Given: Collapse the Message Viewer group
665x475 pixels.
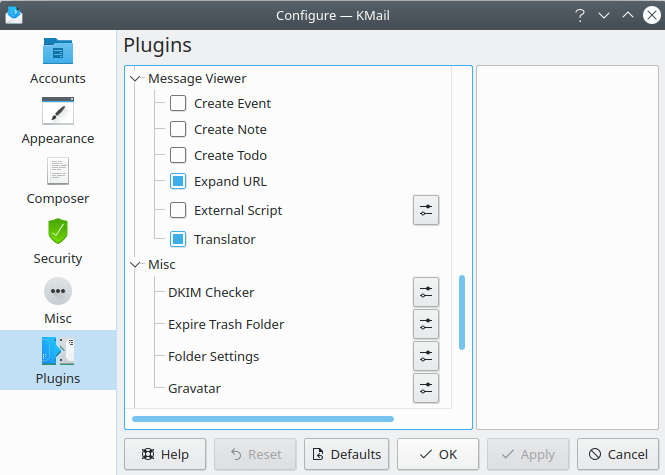Looking at the screenshot, I should (136, 78).
